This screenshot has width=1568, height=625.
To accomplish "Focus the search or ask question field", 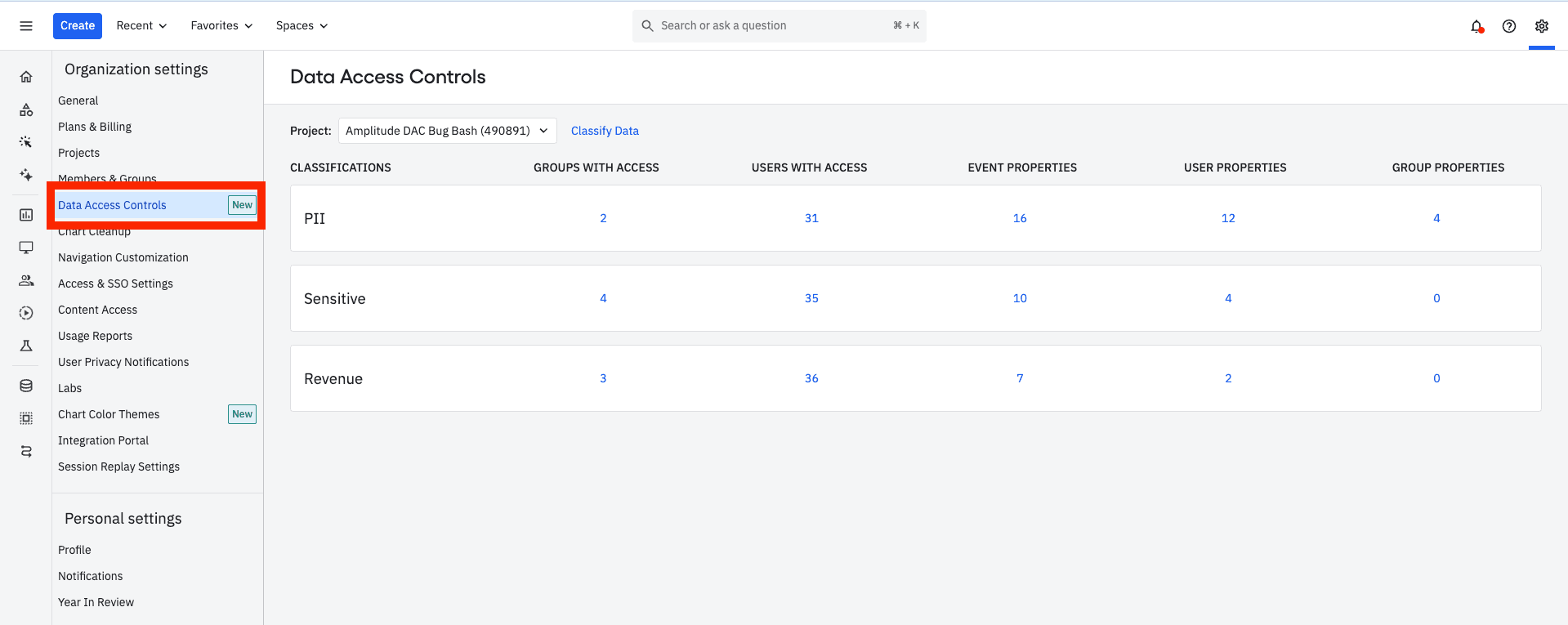I will point(768,26).
